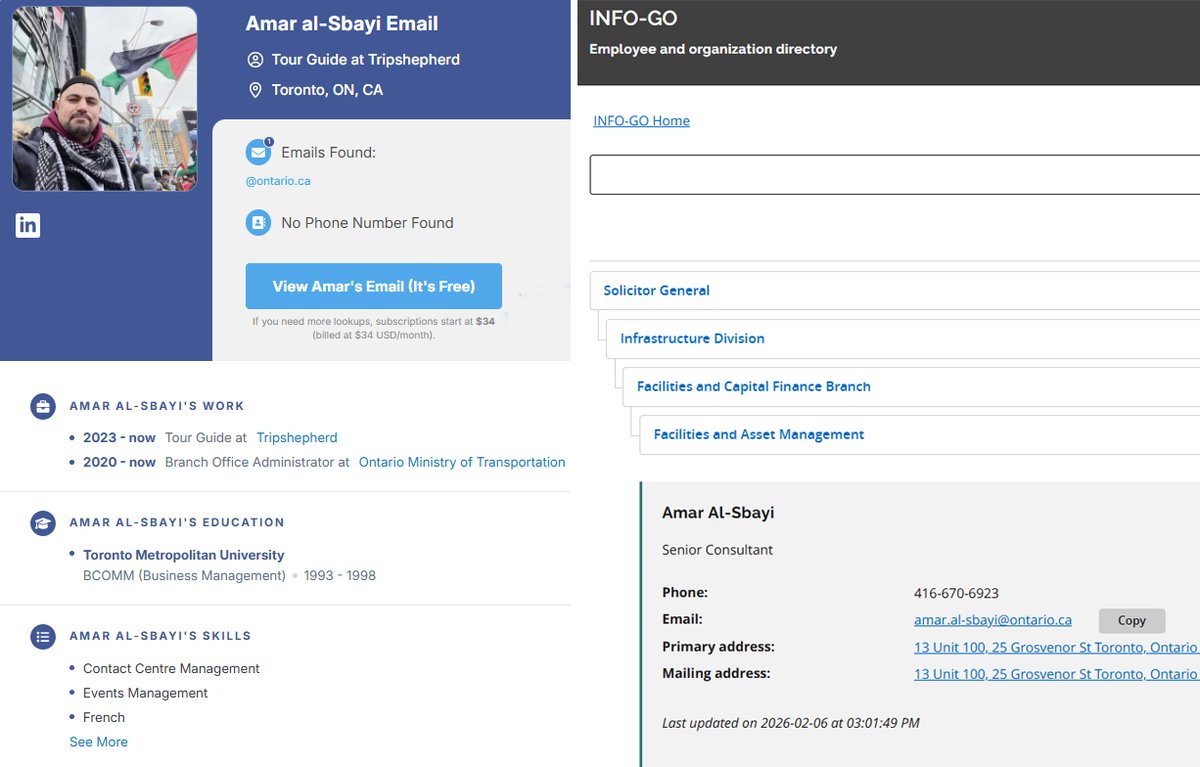Click the Contact Centre Management skill

[x=171, y=669]
